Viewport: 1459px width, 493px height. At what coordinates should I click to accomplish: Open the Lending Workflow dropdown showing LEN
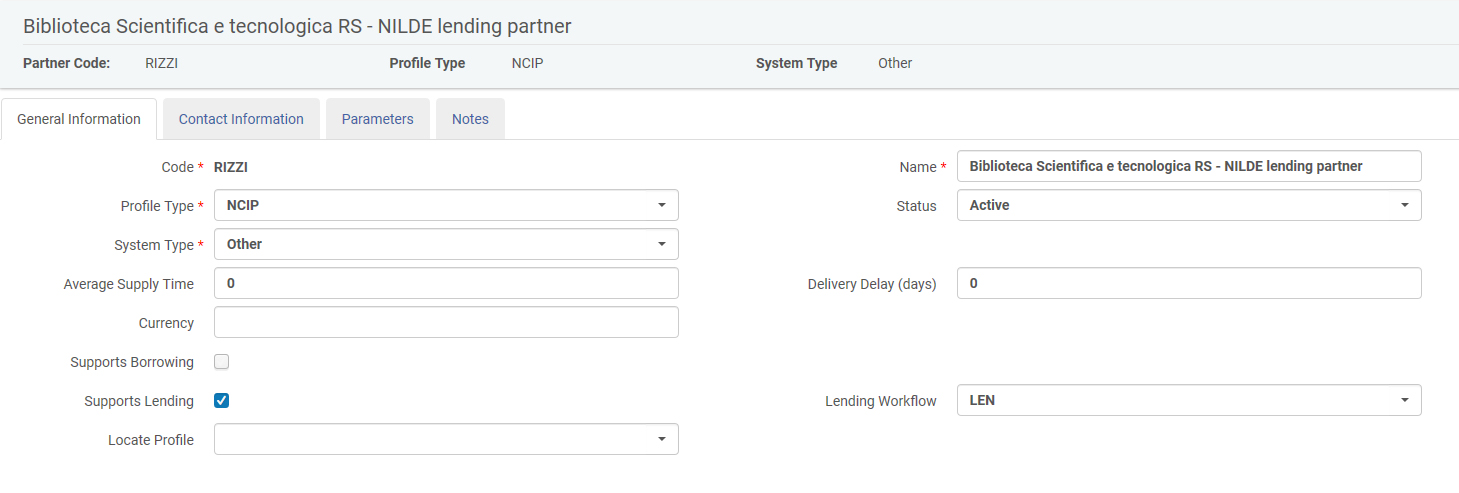1189,401
